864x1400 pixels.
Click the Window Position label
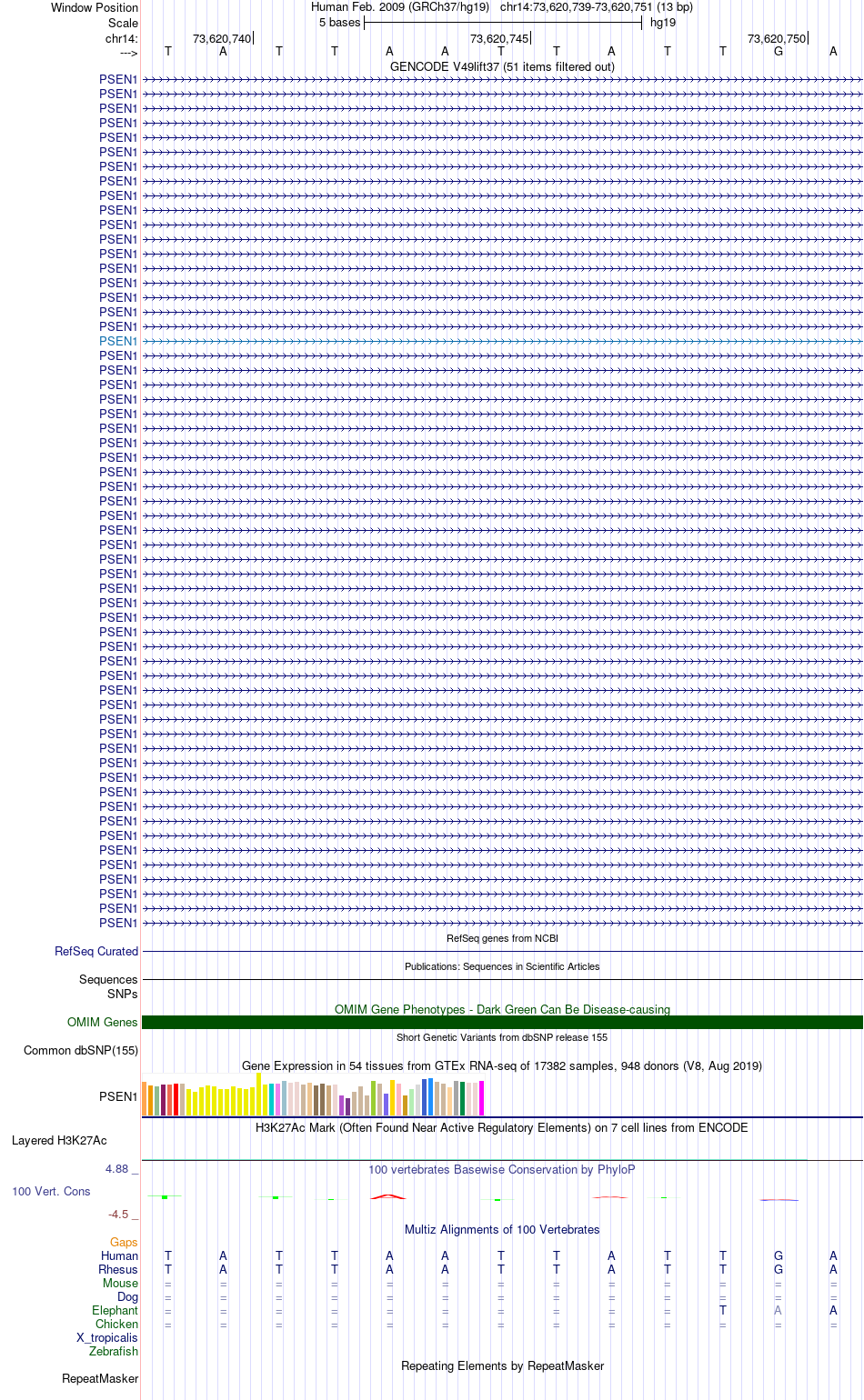(95, 7)
